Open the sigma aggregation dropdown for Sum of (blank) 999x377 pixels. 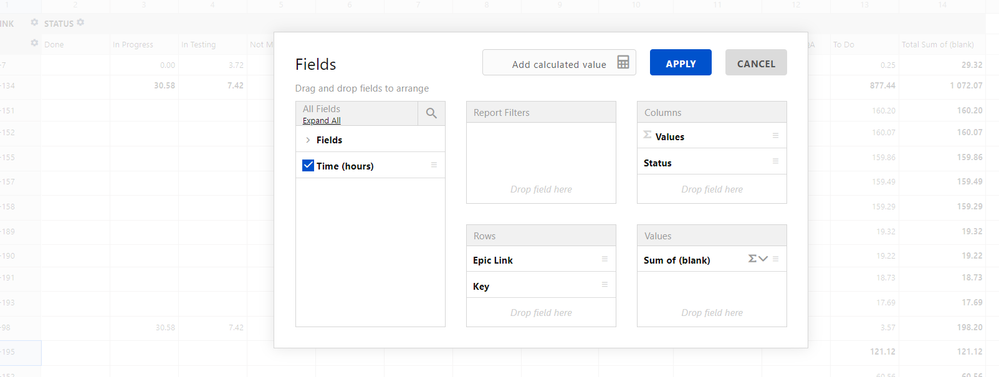coord(758,259)
